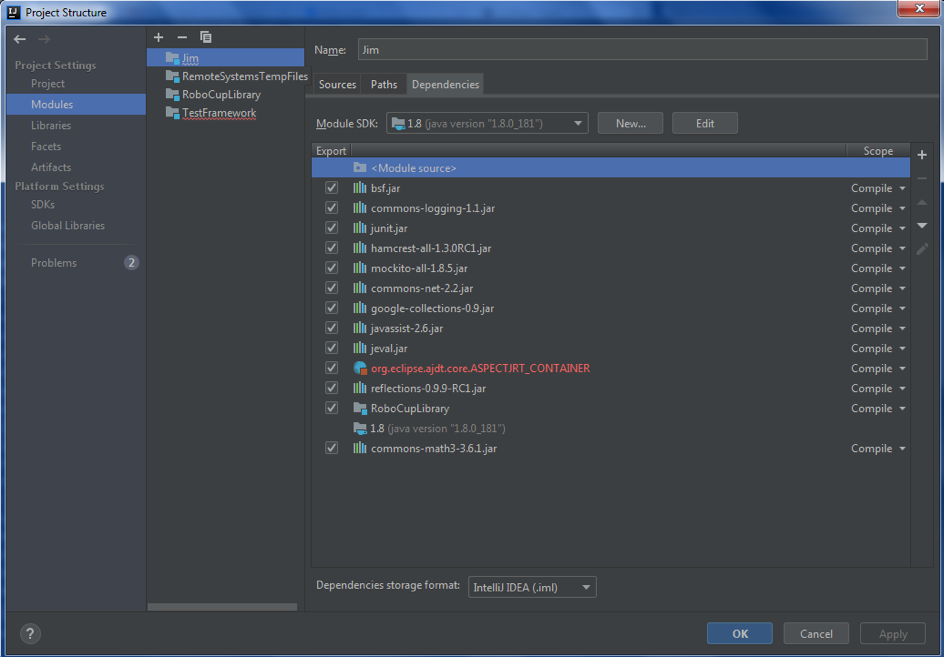Screen dimensions: 944x657
Task: Open Facets in sidebar
Action: tap(46, 146)
